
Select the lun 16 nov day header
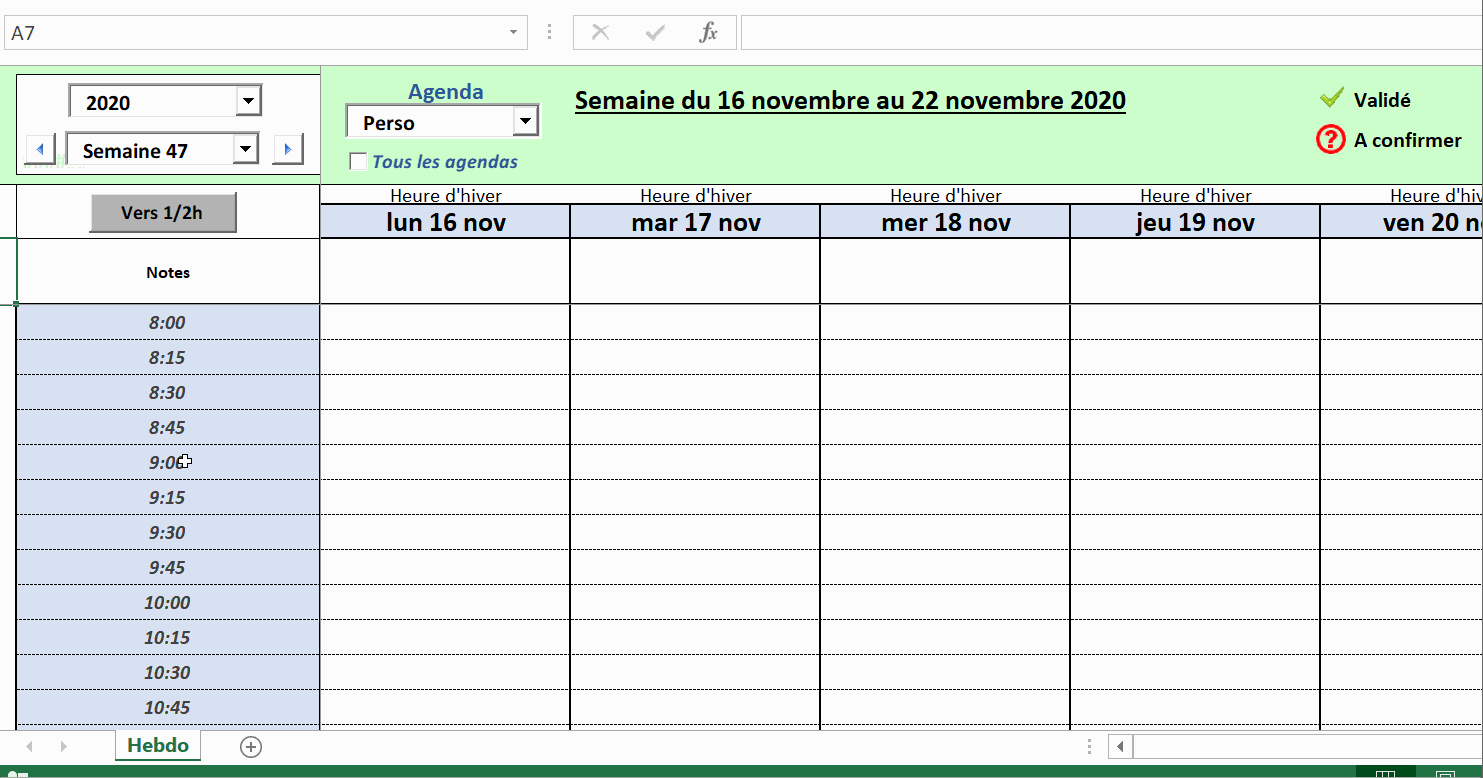pos(445,222)
